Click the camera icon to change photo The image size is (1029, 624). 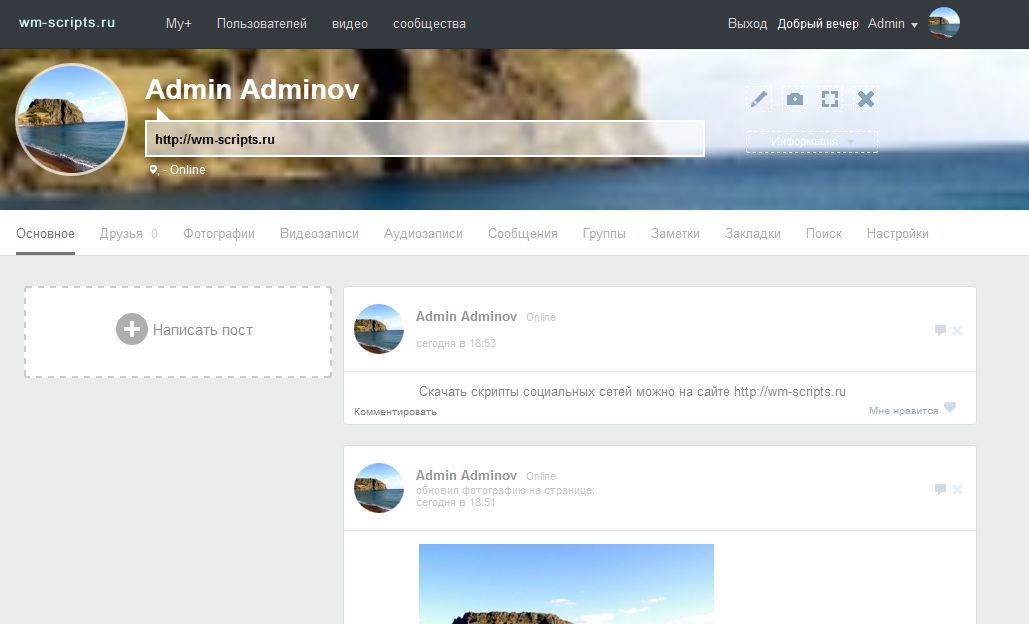(794, 98)
